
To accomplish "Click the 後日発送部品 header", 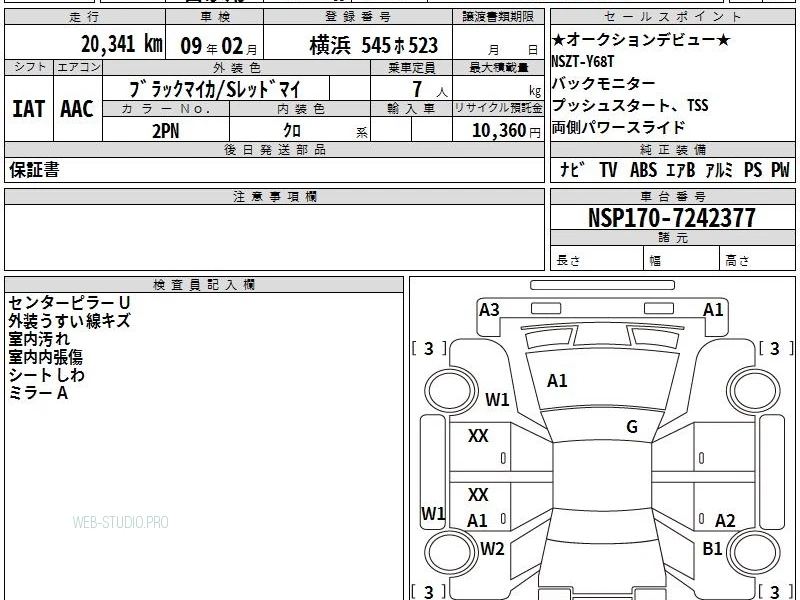I will tap(274, 149).
